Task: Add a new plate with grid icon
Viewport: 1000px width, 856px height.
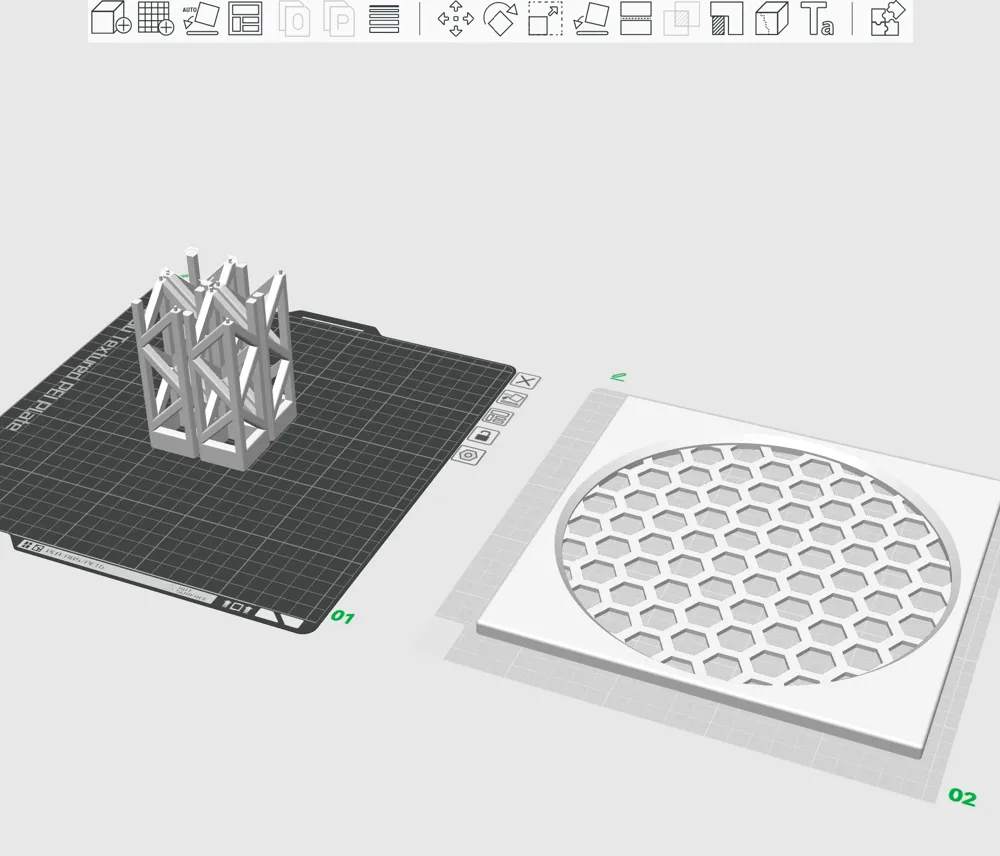Action: point(155,19)
